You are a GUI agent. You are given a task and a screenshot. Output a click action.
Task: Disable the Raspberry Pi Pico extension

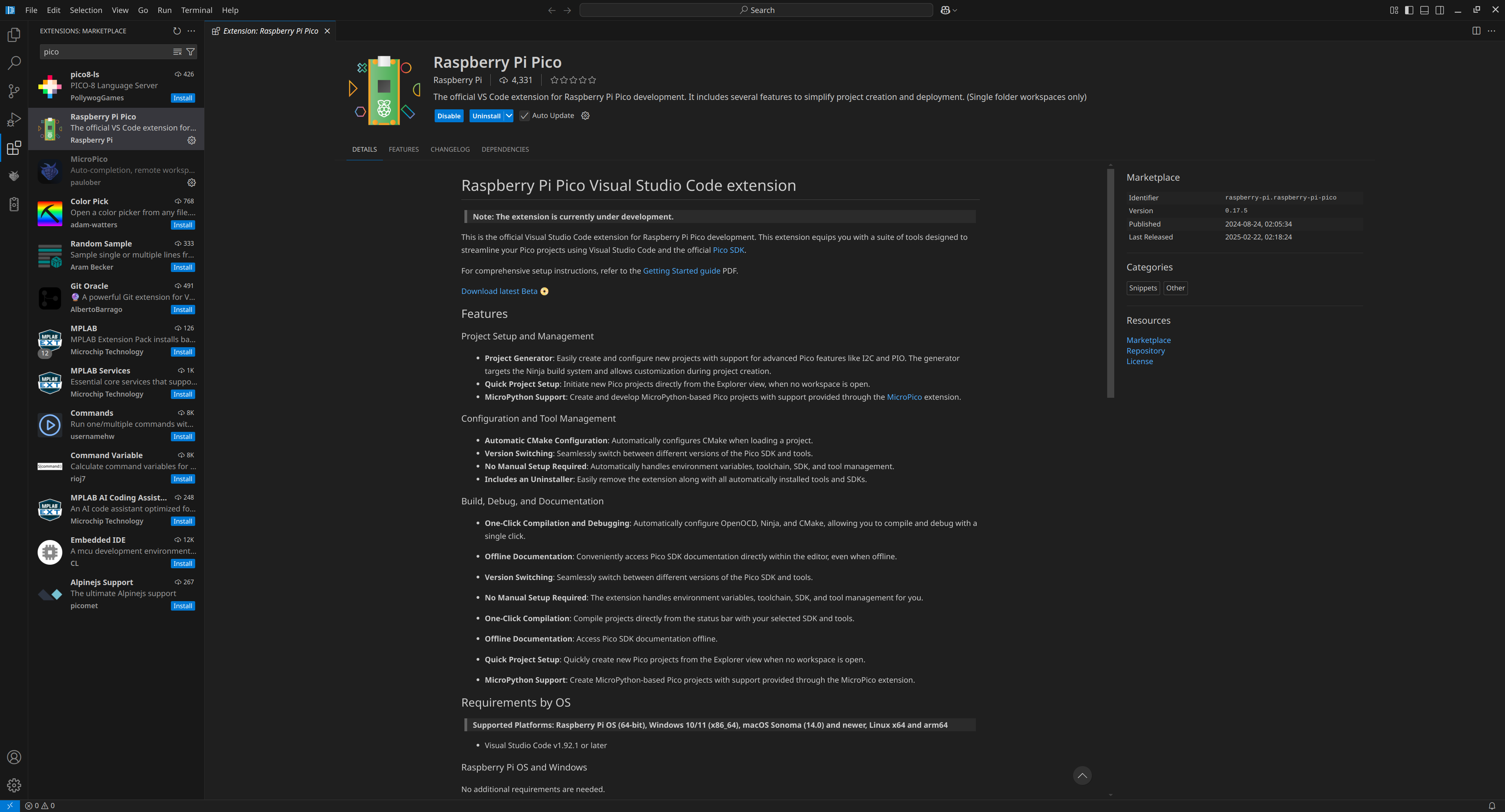click(x=449, y=116)
